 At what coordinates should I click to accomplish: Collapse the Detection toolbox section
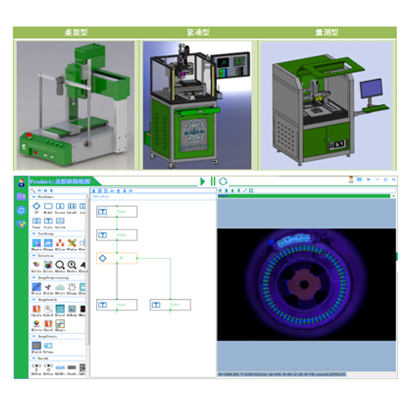(34, 256)
